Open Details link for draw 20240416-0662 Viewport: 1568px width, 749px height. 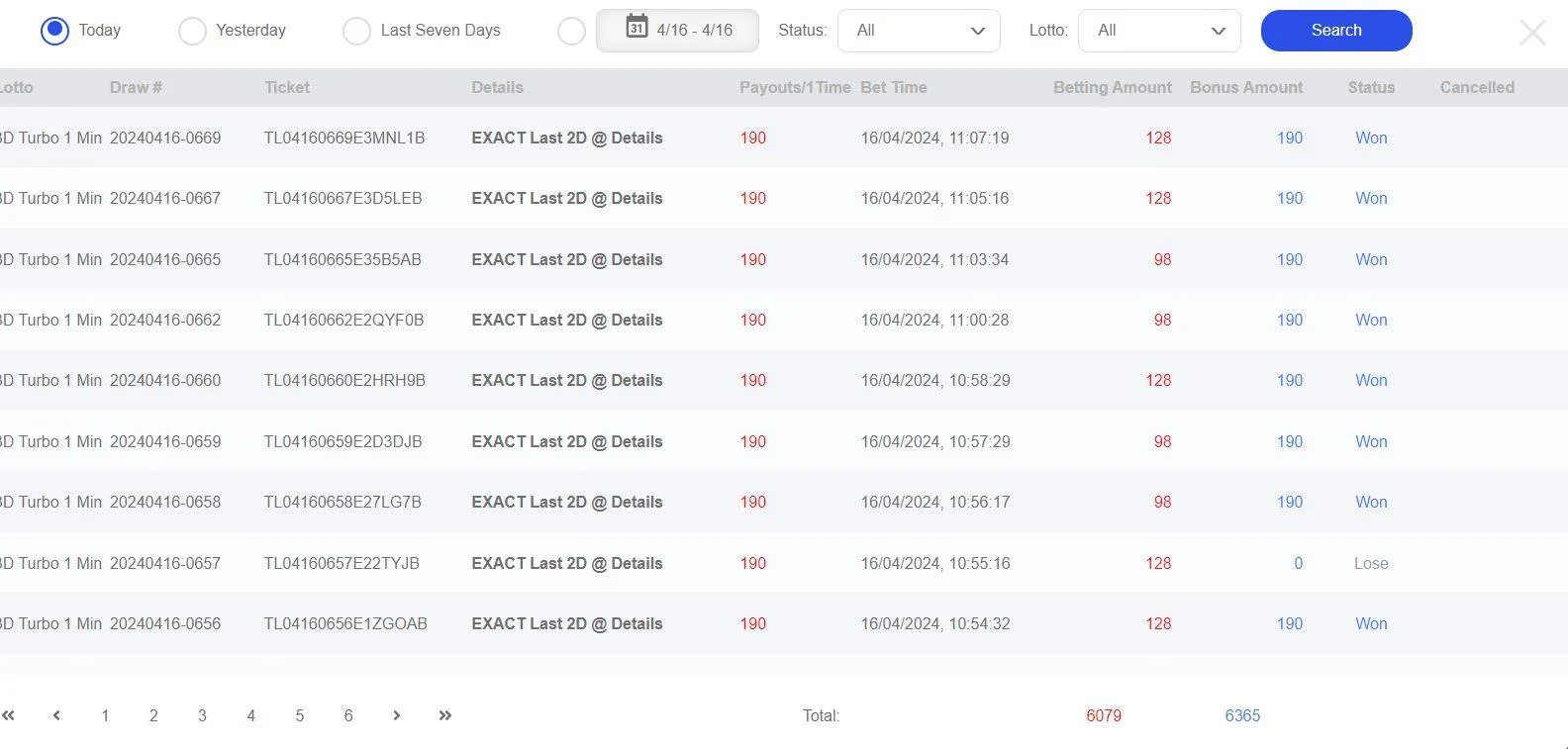pyautogui.click(x=566, y=320)
